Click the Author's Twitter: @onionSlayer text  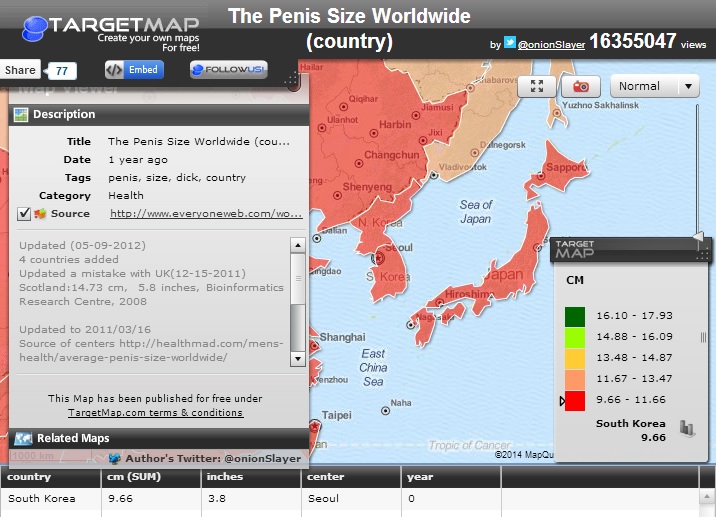click(213, 459)
